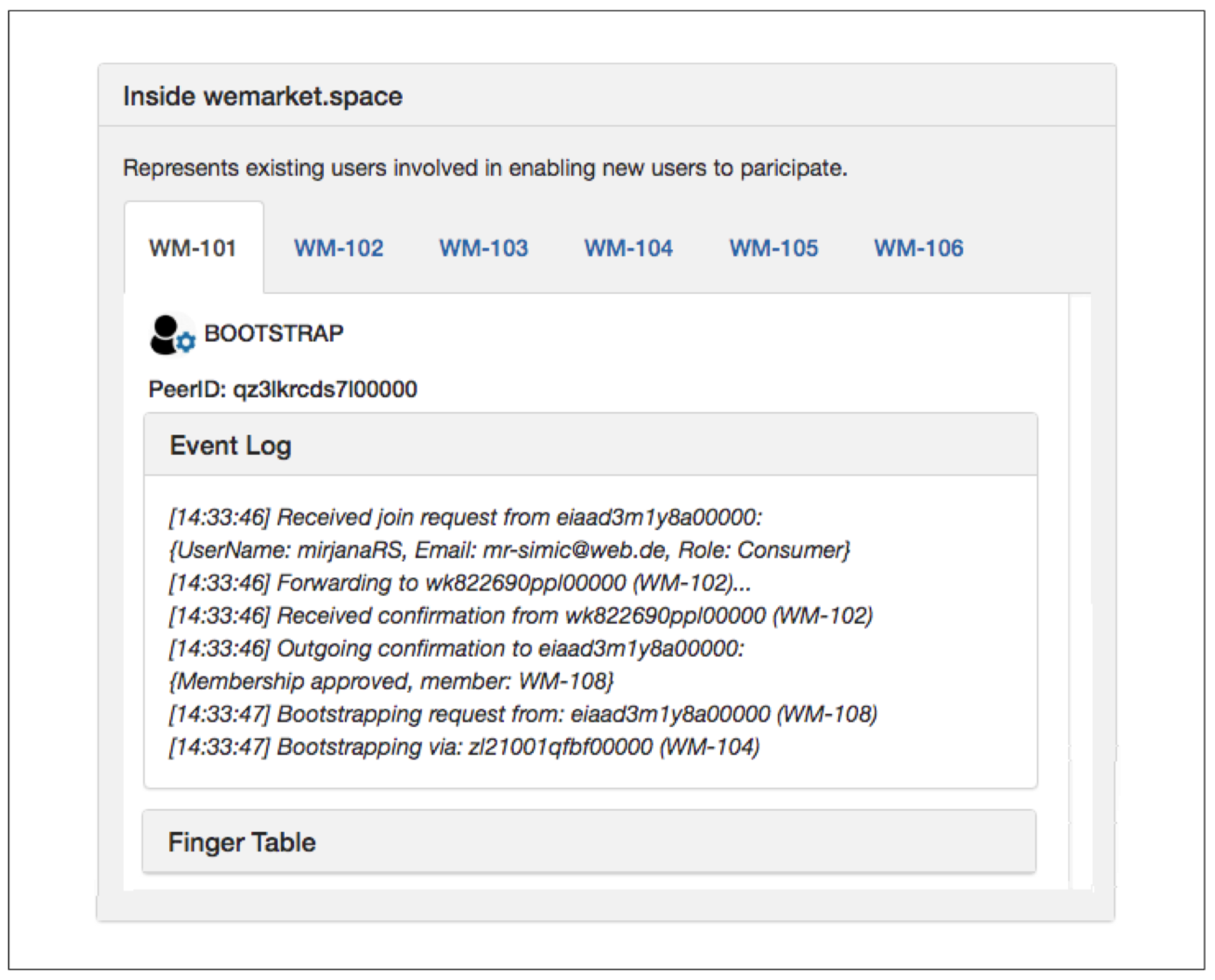1215x980 pixels.
Task: Click the mr-simic@web.de email log line
Action: coord(509,550)
